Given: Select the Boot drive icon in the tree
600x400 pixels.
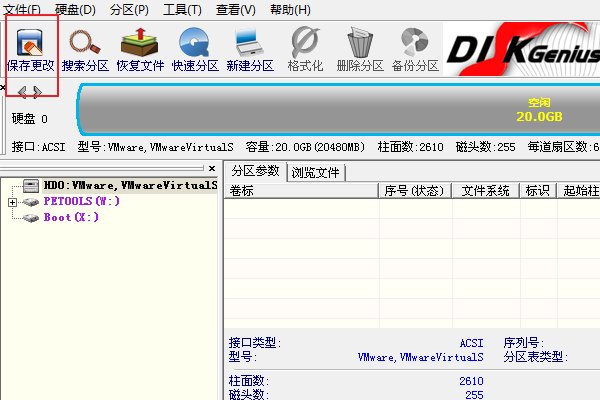Looking at the screenshot, I should pyautogui.click(x=31, y=218).
